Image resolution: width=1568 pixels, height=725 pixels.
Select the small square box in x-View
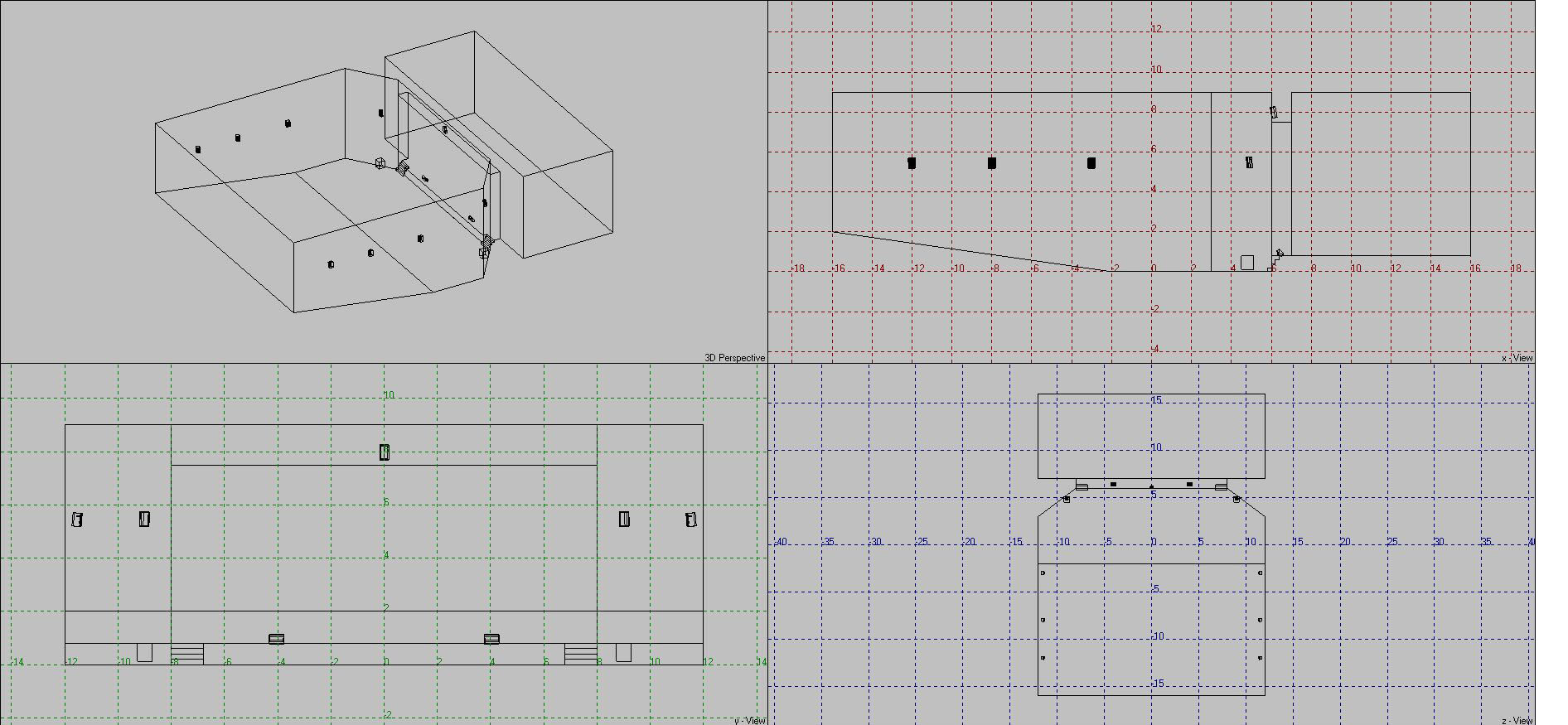click(1247, 263)
